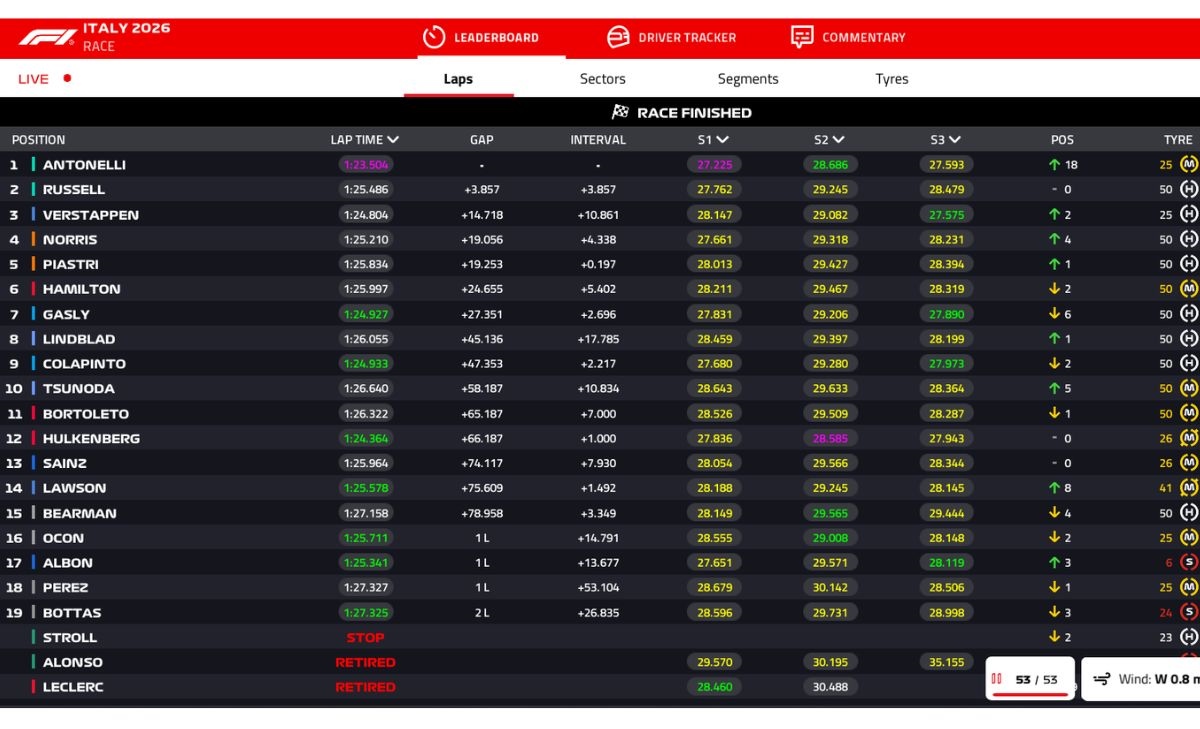Viewport: 1200px width, 729px height.
Task: Open the S2 column dropdown
Action: point(838,140)
